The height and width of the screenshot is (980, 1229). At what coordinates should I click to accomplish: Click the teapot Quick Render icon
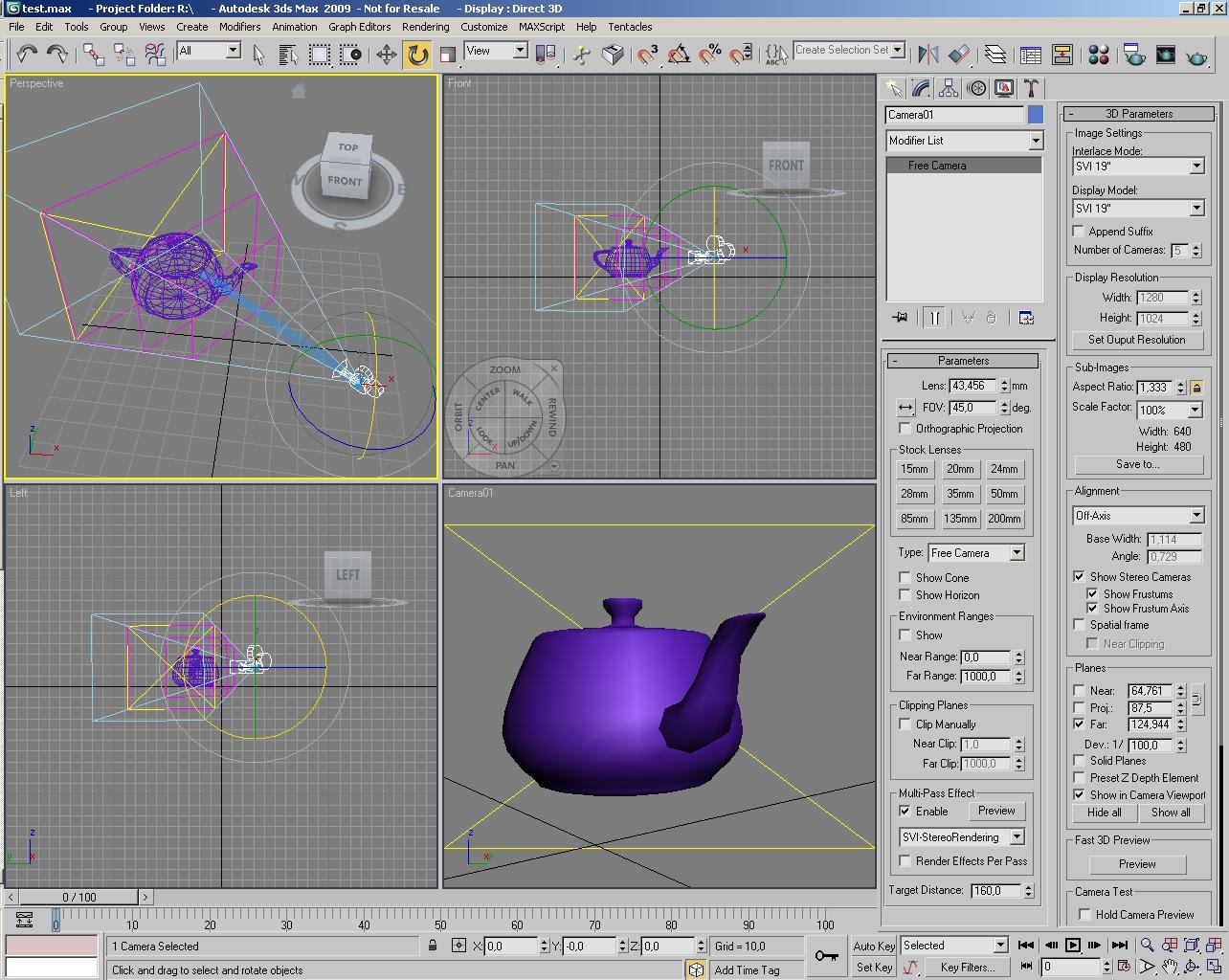coord(1196,55)
